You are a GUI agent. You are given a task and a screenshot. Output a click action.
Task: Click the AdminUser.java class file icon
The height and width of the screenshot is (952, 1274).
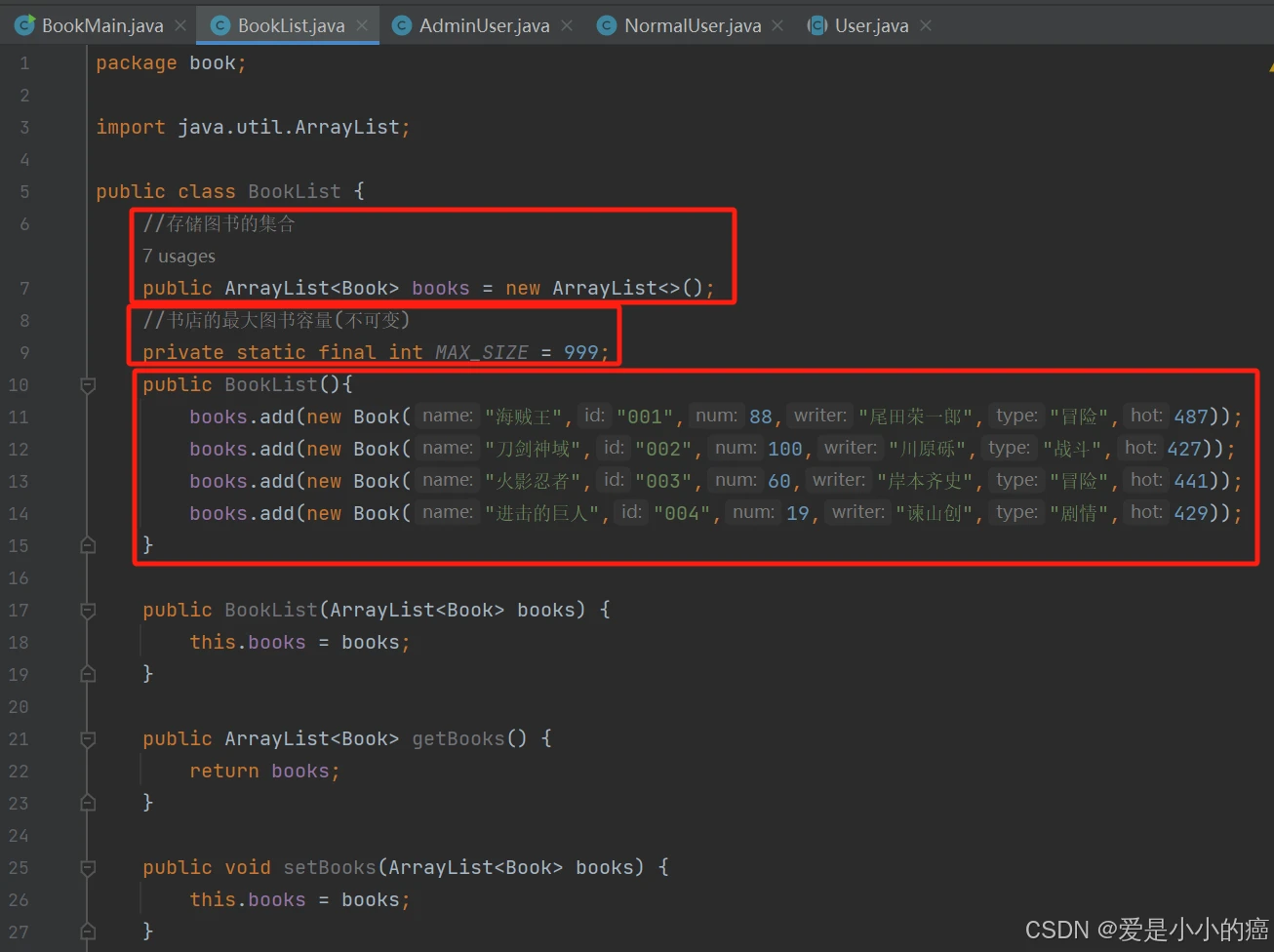[402, 25]
